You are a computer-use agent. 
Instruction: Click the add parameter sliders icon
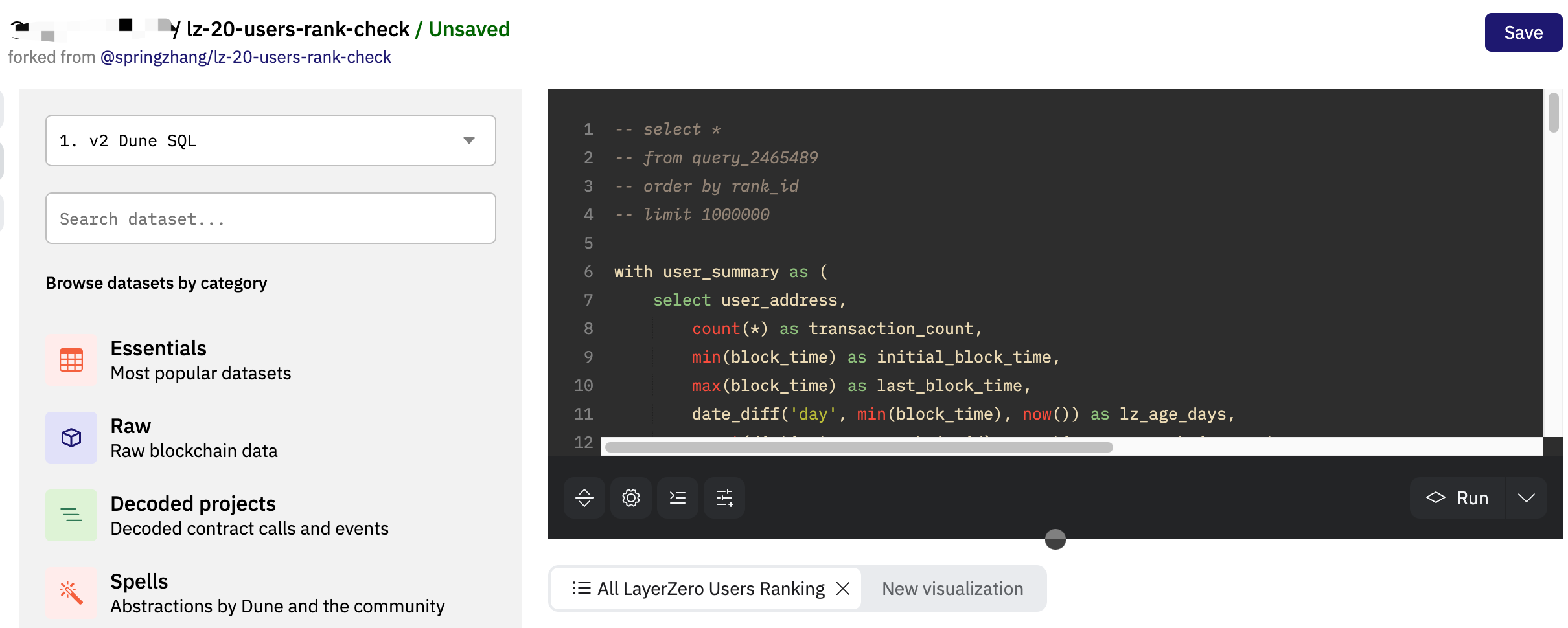724,498
